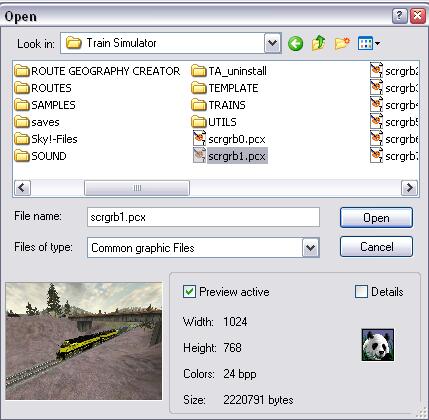Select the saves folder name
Screen dimensions: 429x420
(x=45, y=122)
